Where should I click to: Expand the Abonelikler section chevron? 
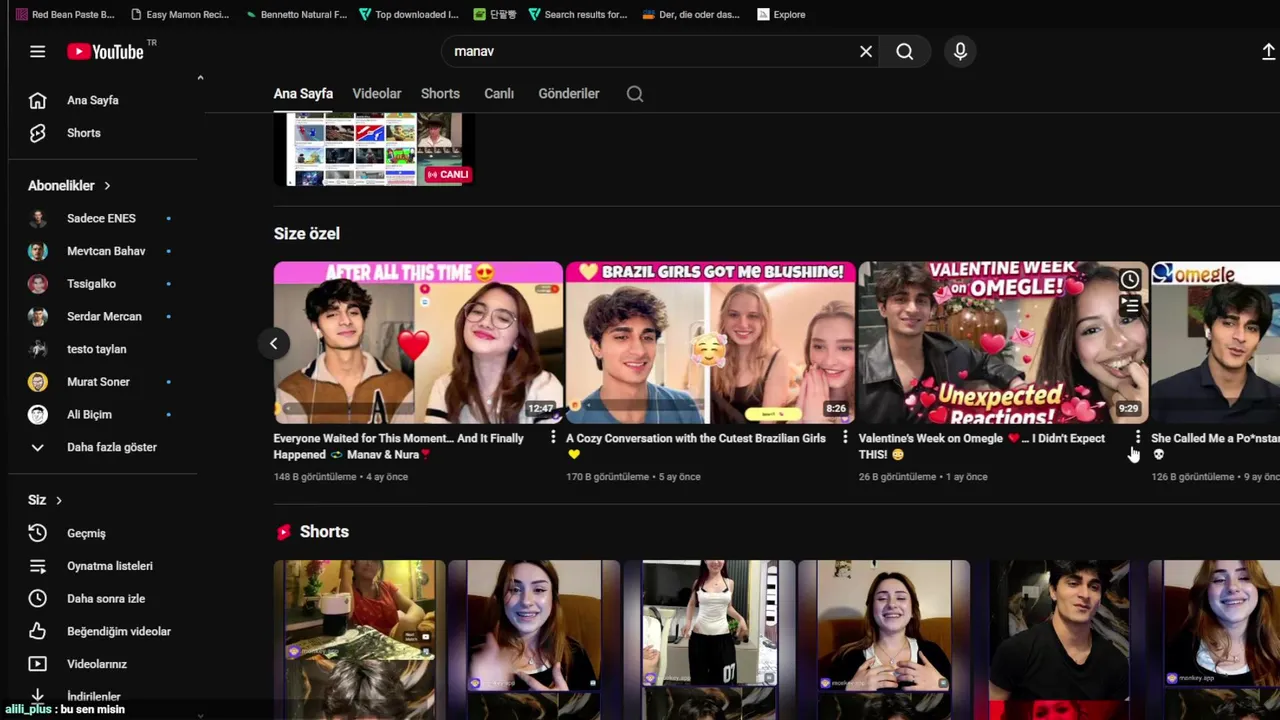tap(107, 186)
